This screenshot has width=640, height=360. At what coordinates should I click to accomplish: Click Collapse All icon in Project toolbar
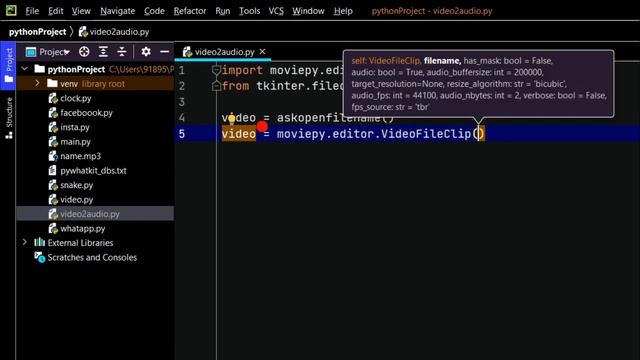[122, 51]
